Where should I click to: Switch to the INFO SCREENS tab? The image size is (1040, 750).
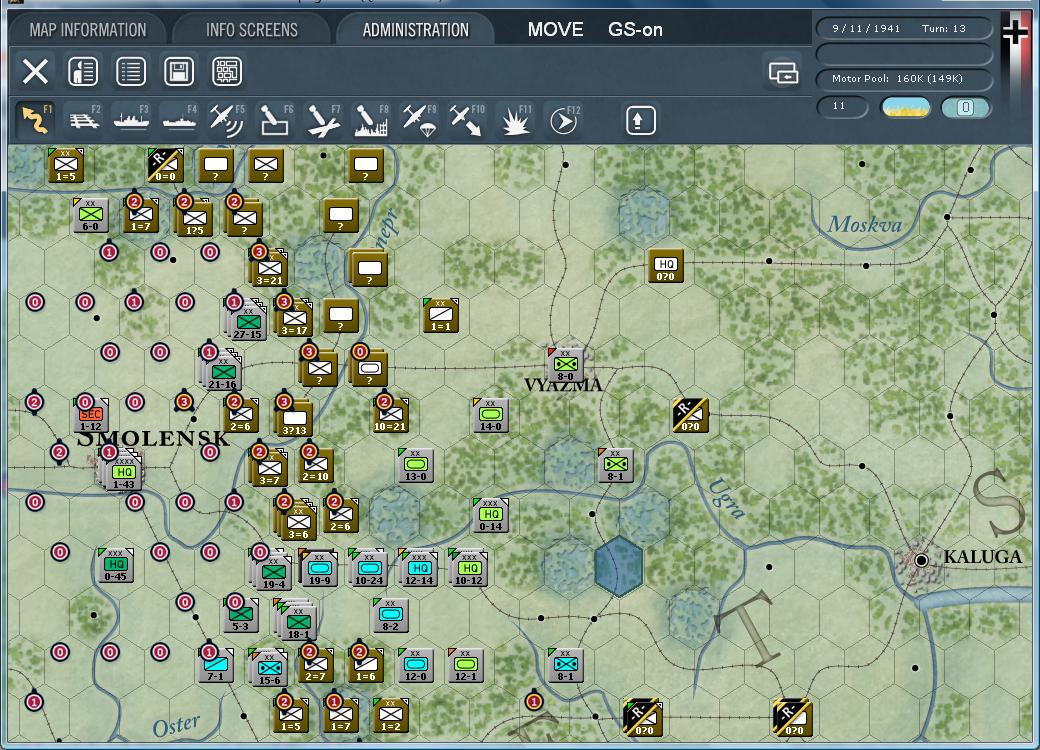coord(249,29)
